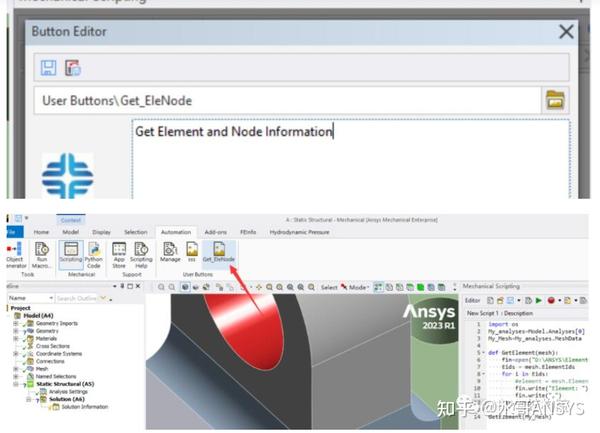Browse for button image with folder icon
This screenshot has width=600, height=433.
click(x=555, y=101)
